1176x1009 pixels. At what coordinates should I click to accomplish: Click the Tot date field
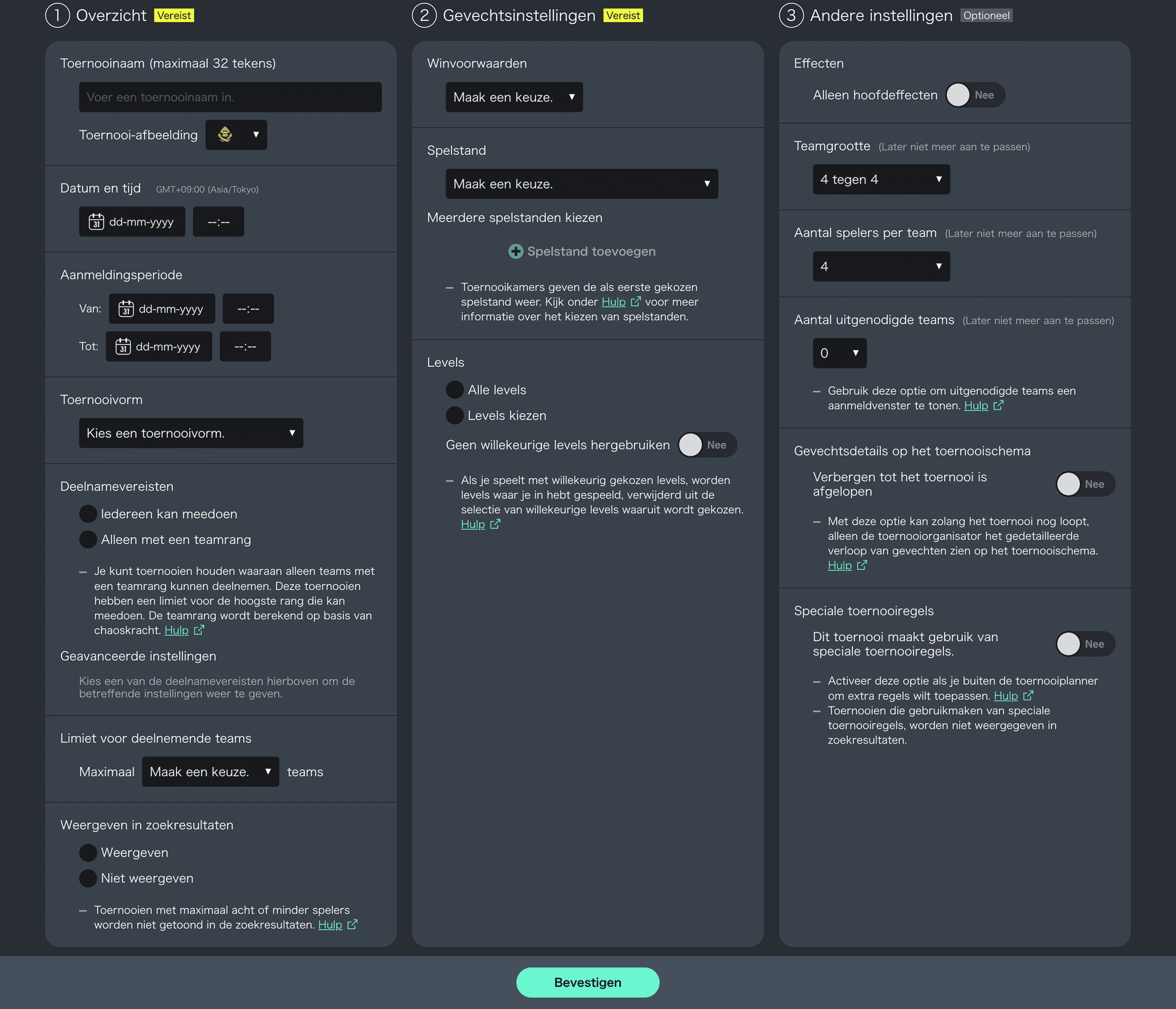click(x=159, y=346)
